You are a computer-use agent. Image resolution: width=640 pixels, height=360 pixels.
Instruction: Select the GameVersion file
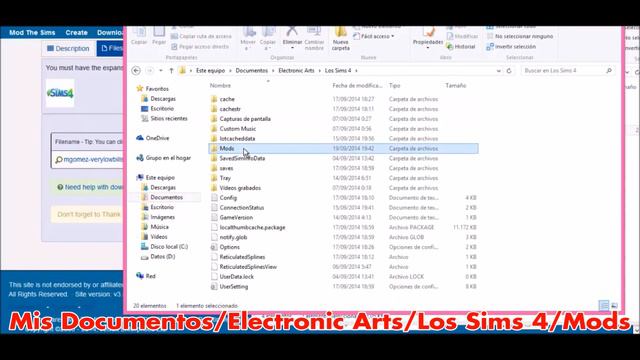coord(236,218)
